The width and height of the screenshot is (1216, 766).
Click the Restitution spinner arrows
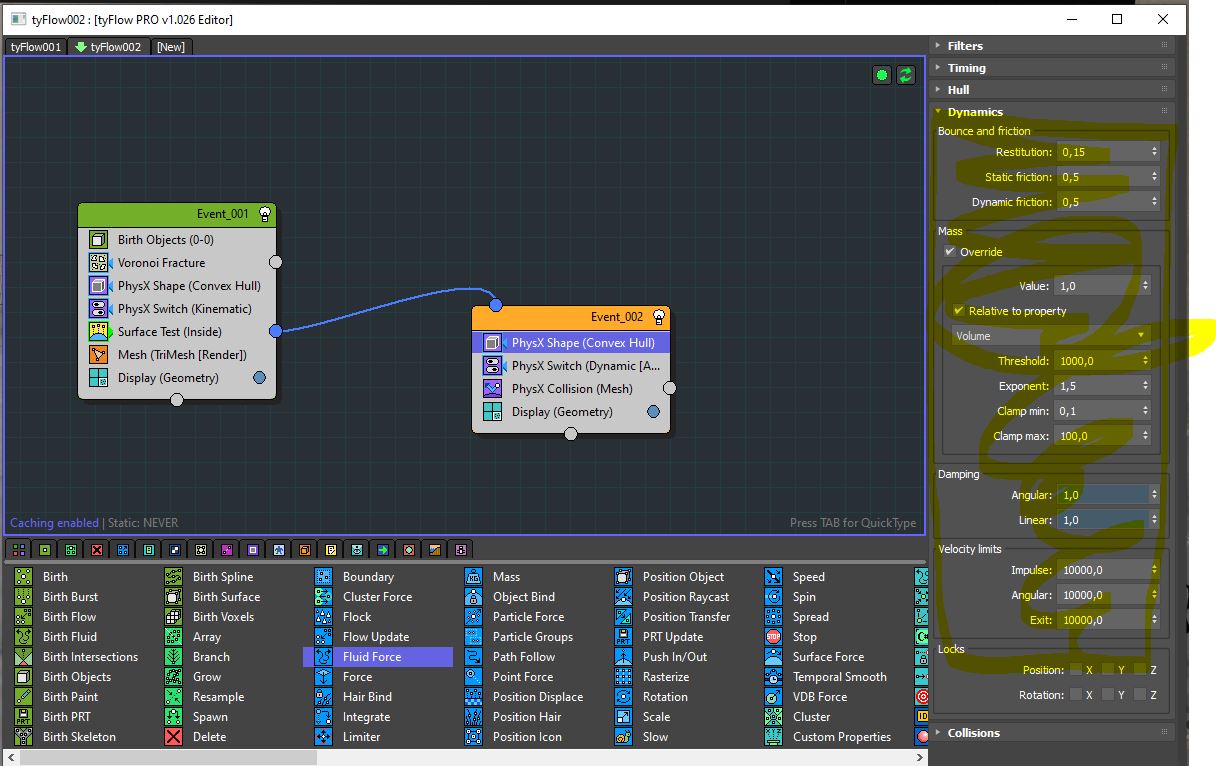[x=1154, y=152]
